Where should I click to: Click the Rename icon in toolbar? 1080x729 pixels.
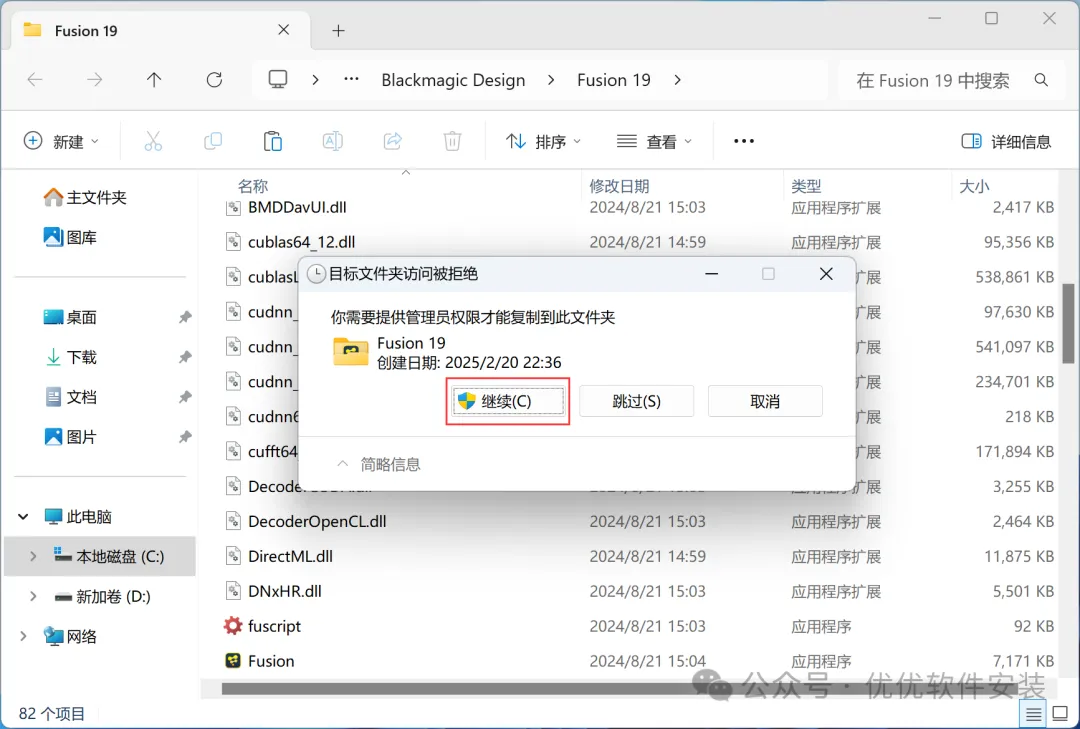333,141
